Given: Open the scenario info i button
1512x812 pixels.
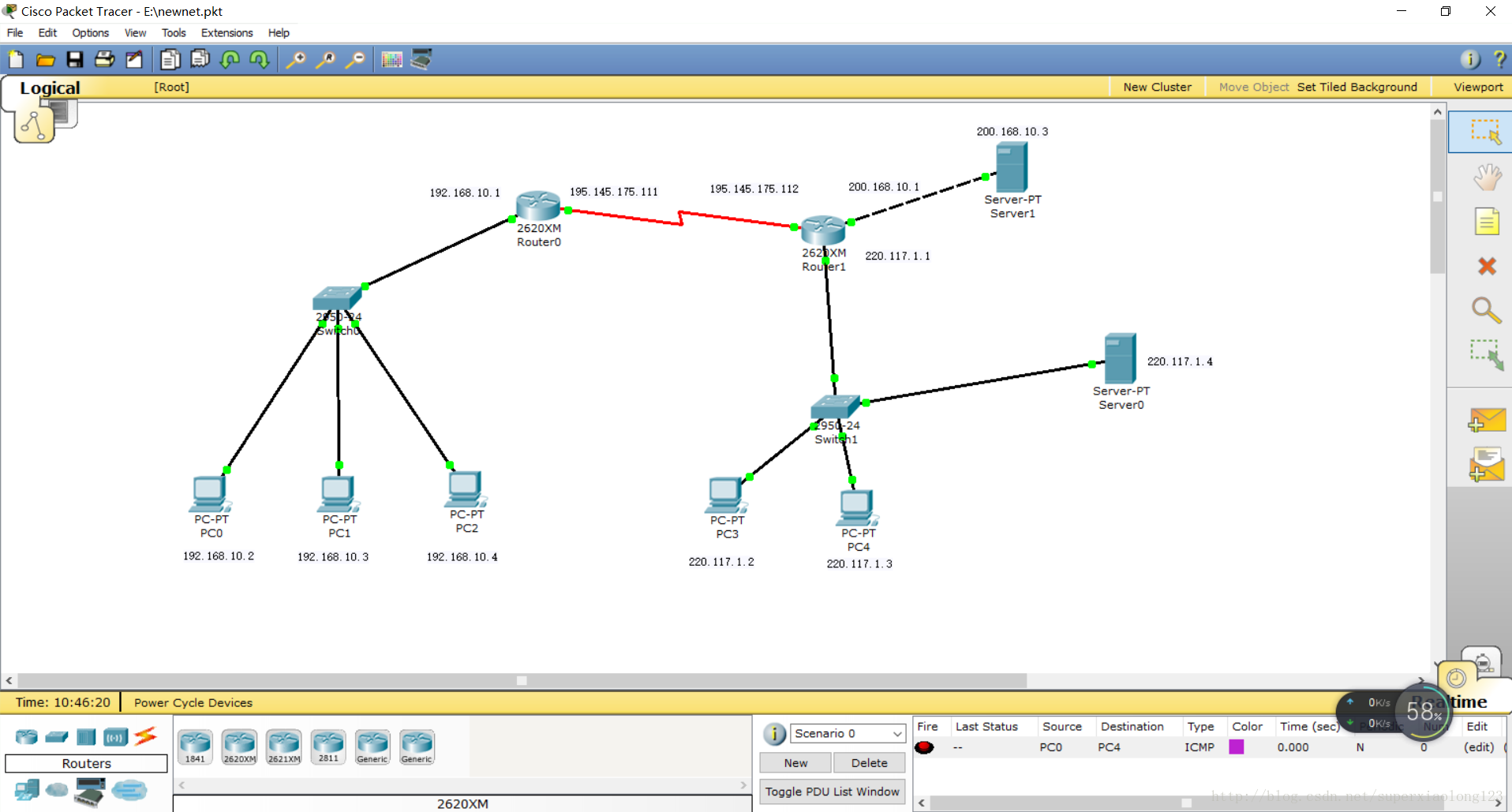Looking at the screenshot, I should tap(774, 734).
